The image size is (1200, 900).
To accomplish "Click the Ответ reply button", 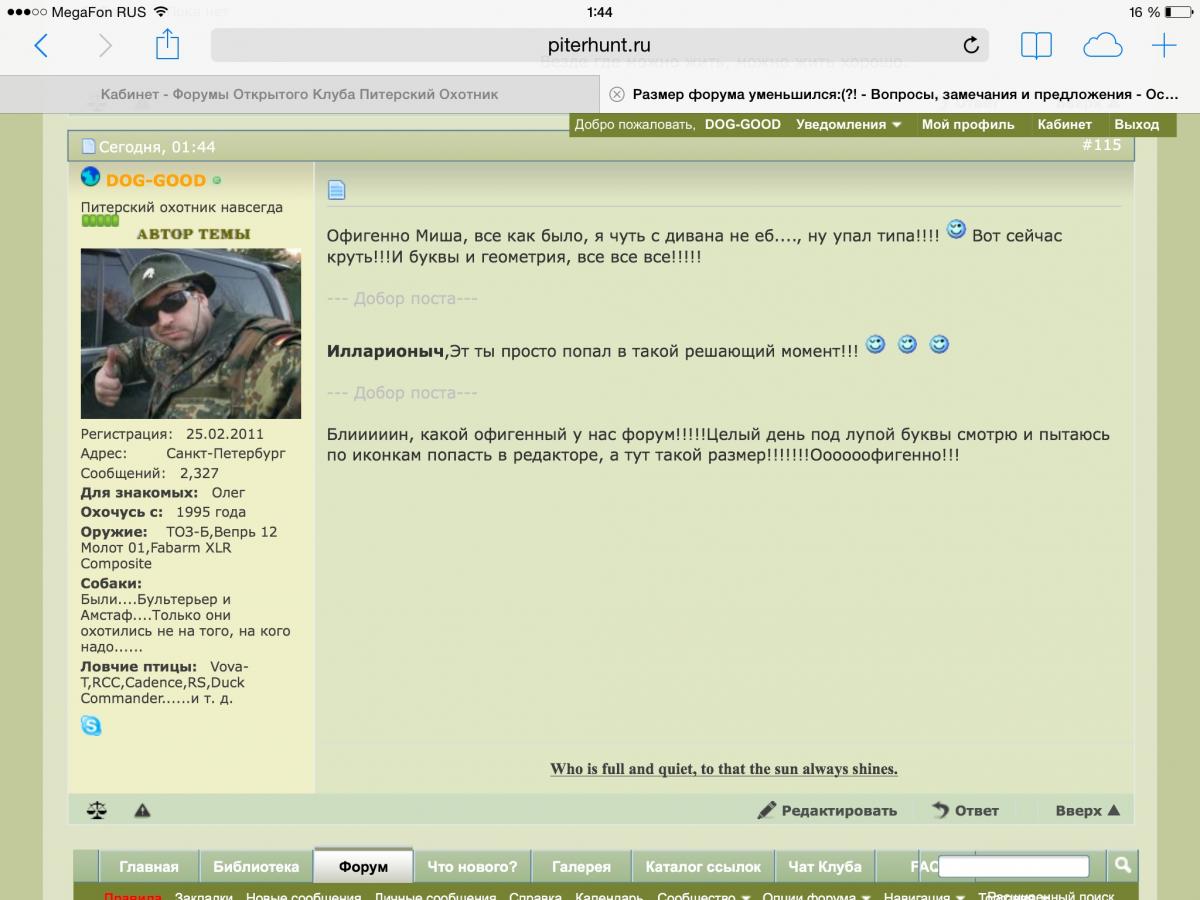I will pos(965,810).
